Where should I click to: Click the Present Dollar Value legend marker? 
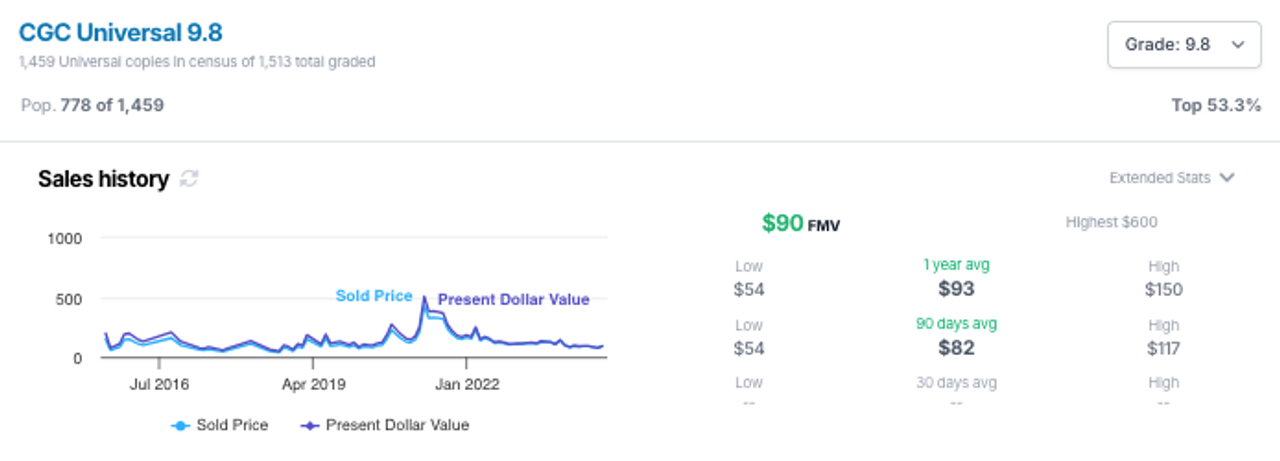(x=309, y=425)
